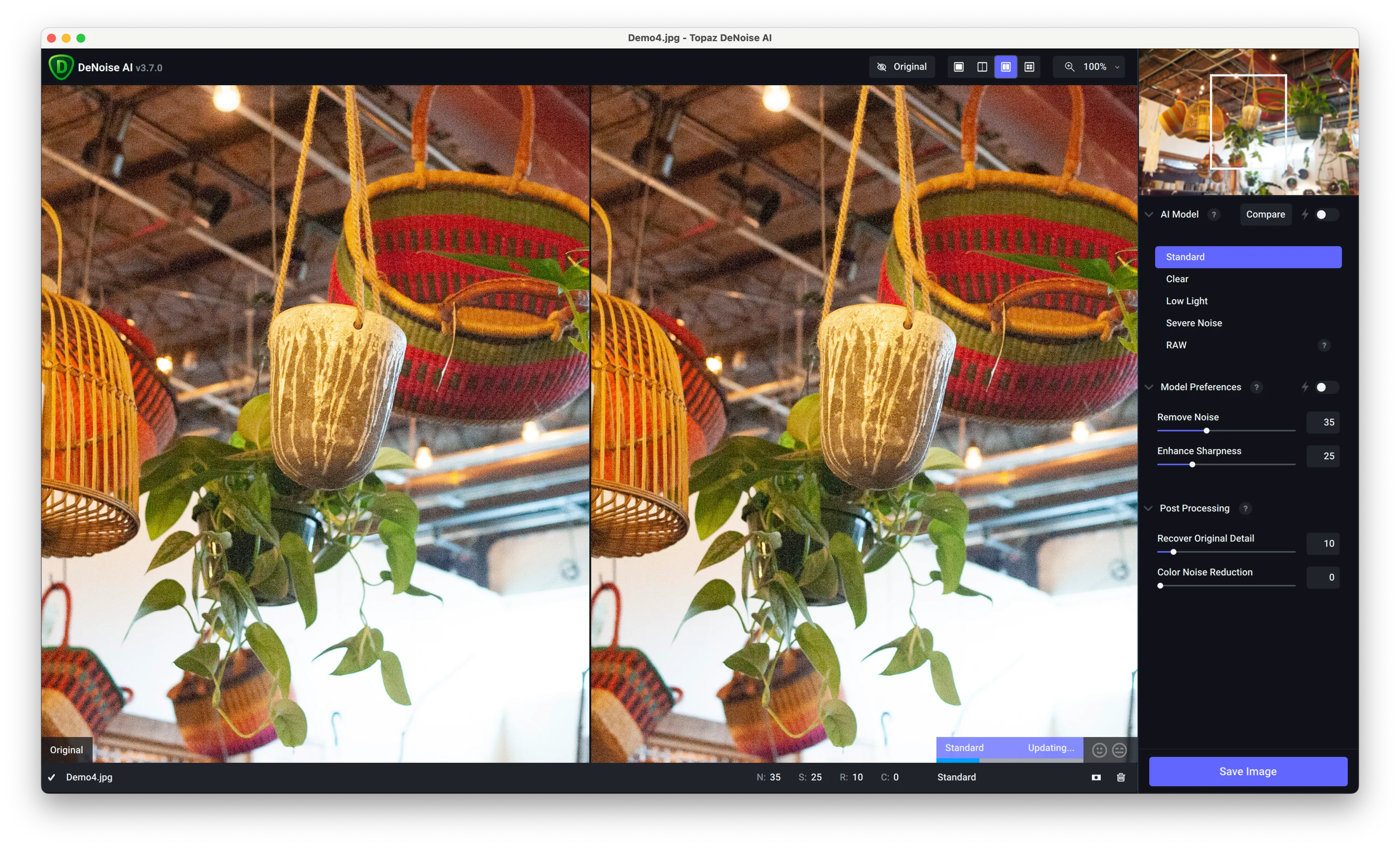Image resolution: width=1400 pixels, height=848 pixels.
Task: Collapse the Model Preferences section
Action: 1149,387
